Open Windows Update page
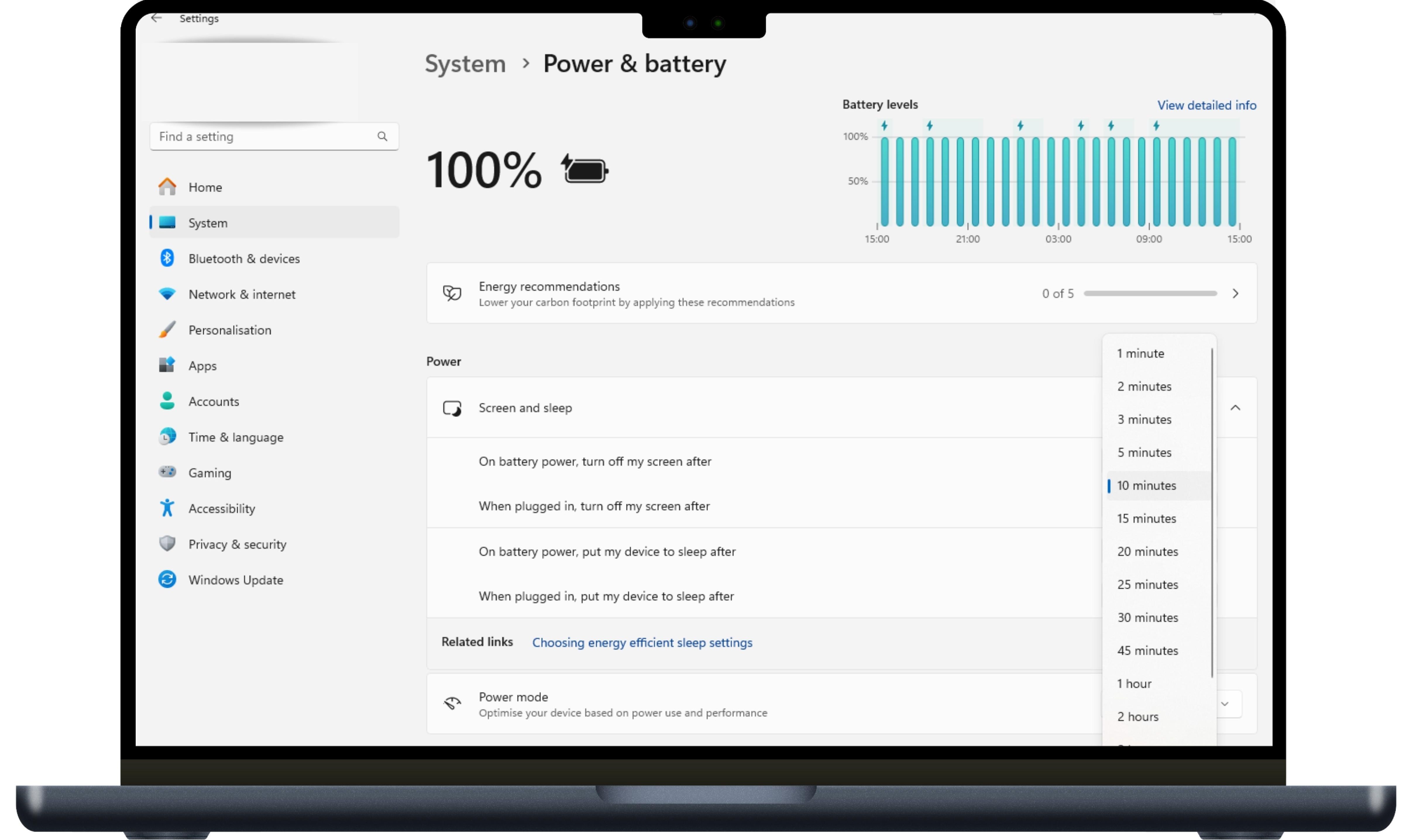 click(x=274, y=579)
